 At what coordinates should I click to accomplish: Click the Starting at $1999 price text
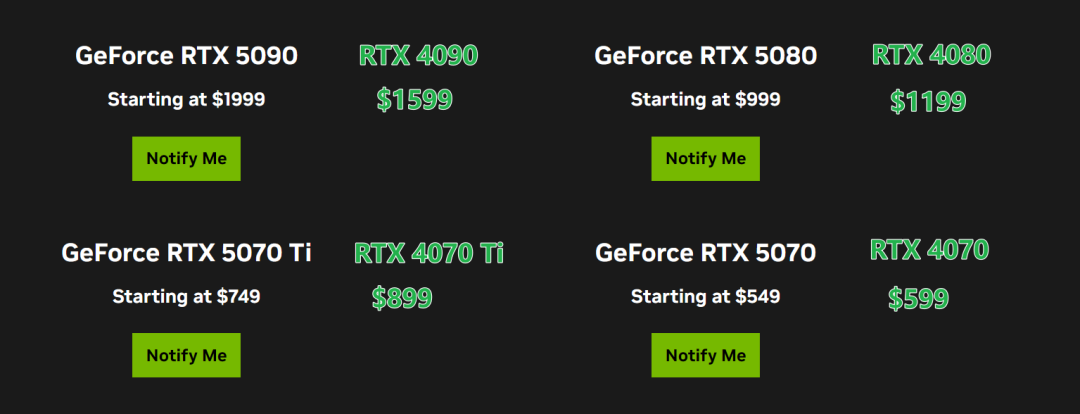click(x=186, y=100)
